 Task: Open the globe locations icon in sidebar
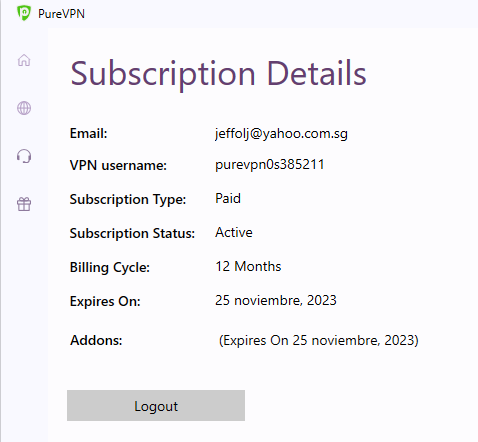coord(24,108)
